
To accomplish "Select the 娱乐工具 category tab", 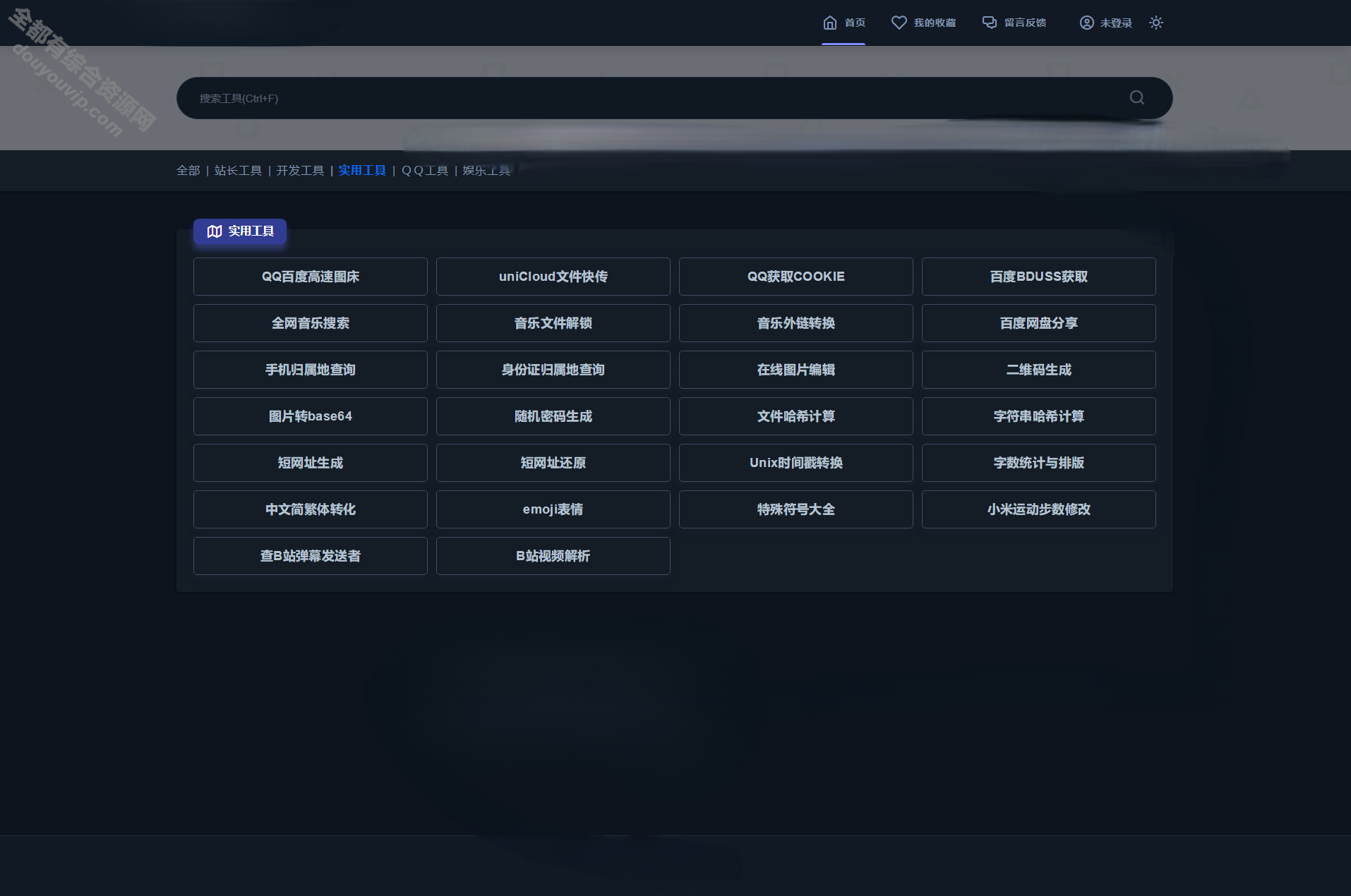I will pyautogui.click(x=486, y=170).
